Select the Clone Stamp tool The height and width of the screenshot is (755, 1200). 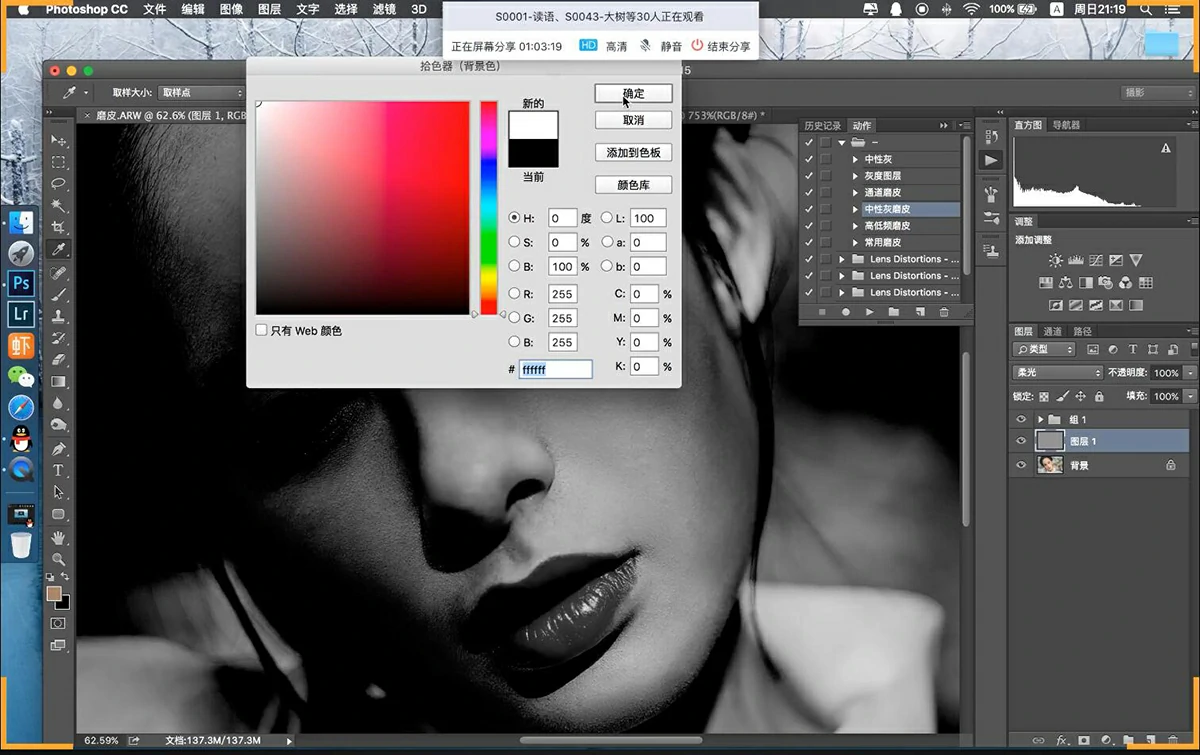pyautogui.click(x=58, y=316)
